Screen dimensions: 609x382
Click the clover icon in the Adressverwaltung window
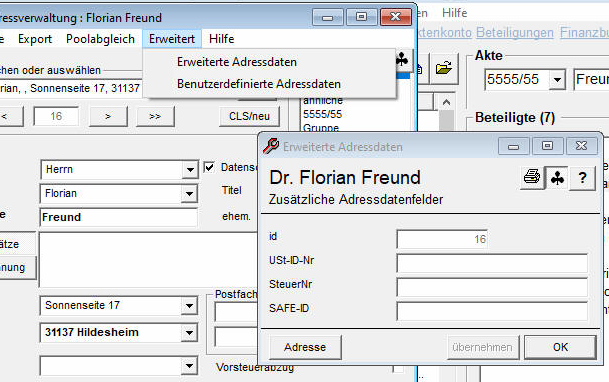(402, 60)
